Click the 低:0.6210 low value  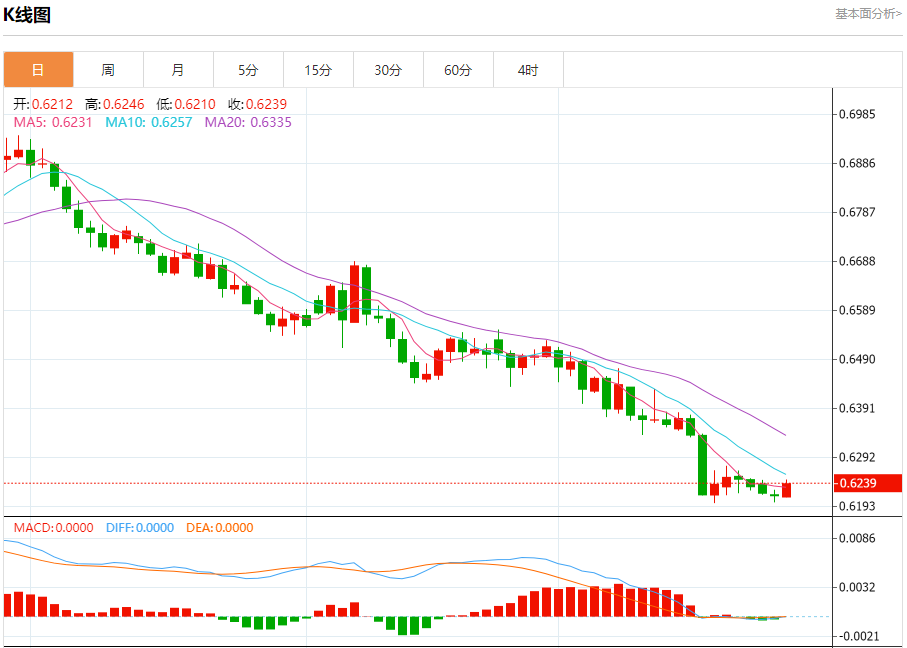click(186, 104)
